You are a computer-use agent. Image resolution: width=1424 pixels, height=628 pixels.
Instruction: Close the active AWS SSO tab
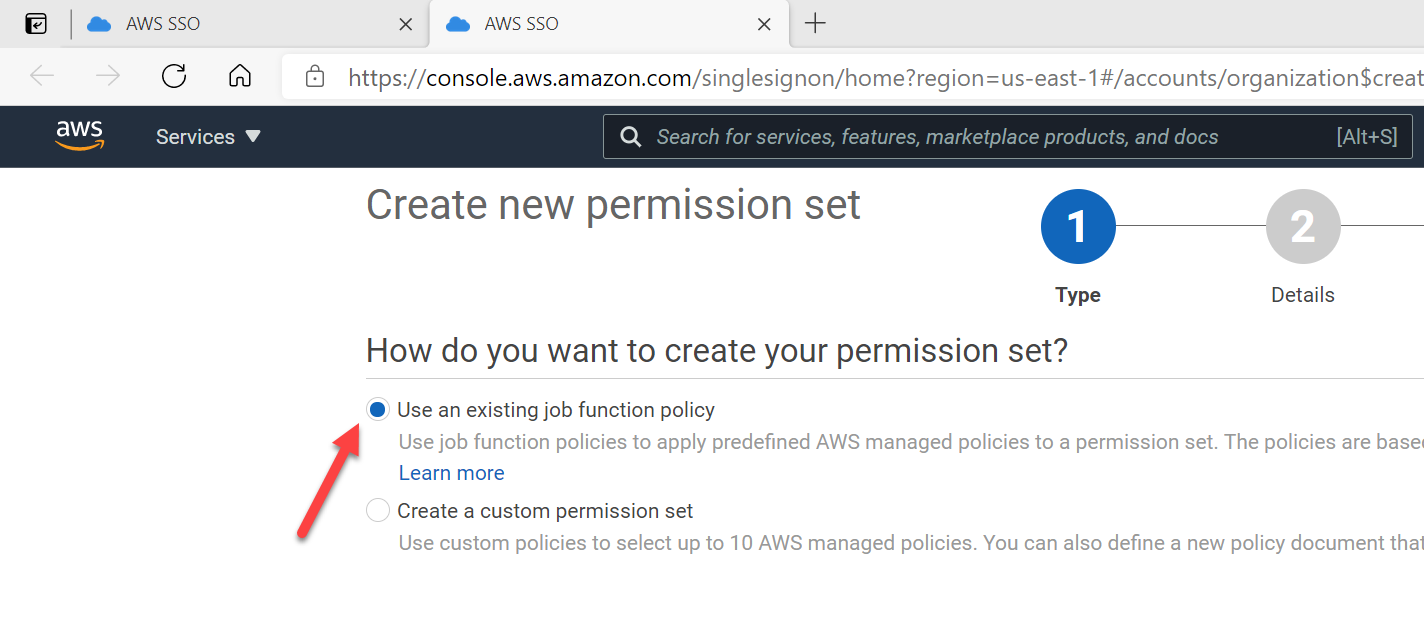coord(764,24)
